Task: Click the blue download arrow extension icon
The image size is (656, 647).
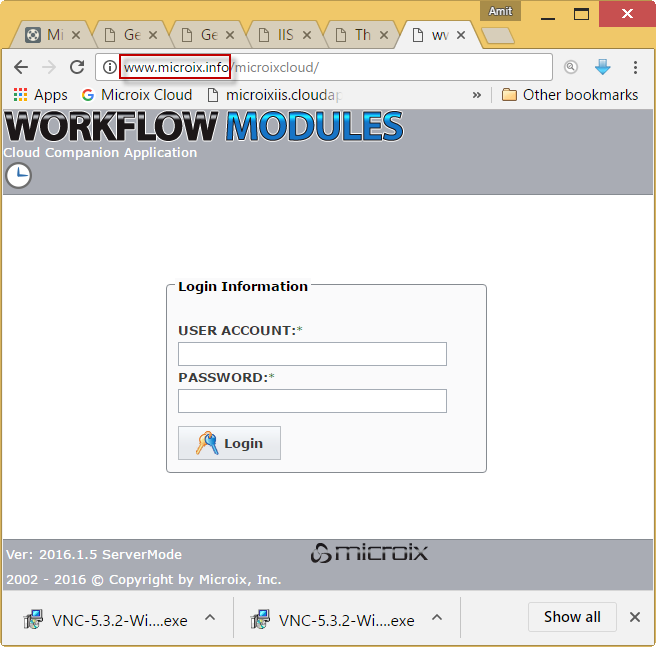Action: pos(602,67)
